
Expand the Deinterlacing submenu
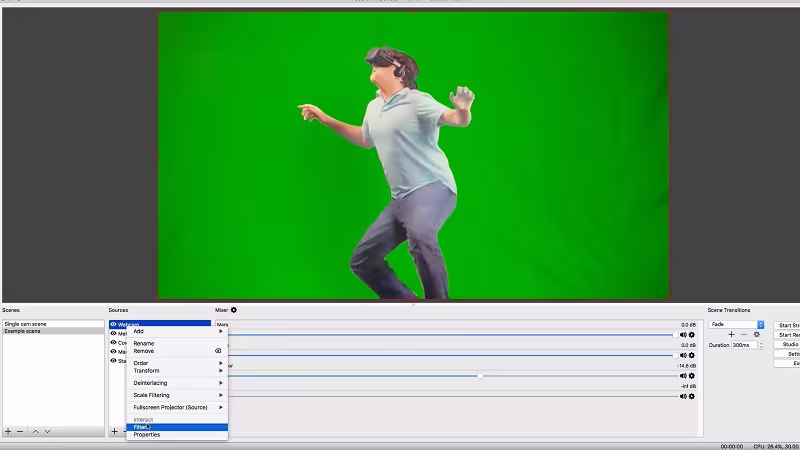pos(177,383)
